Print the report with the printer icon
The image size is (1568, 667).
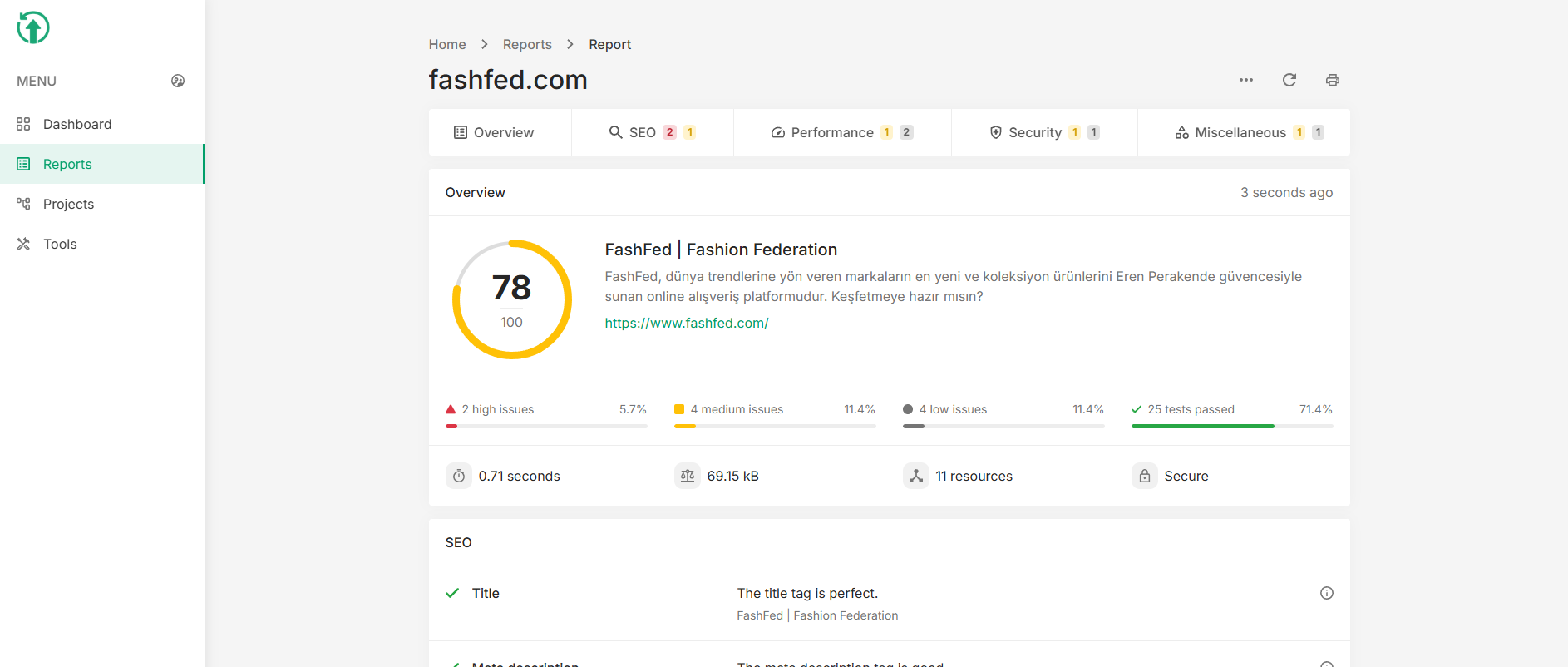click(x=1333, y=80)
